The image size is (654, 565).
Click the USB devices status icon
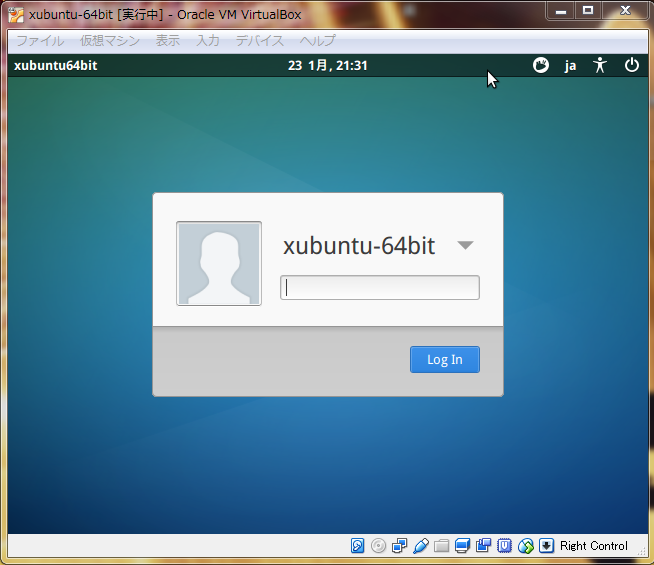(420, 545)
